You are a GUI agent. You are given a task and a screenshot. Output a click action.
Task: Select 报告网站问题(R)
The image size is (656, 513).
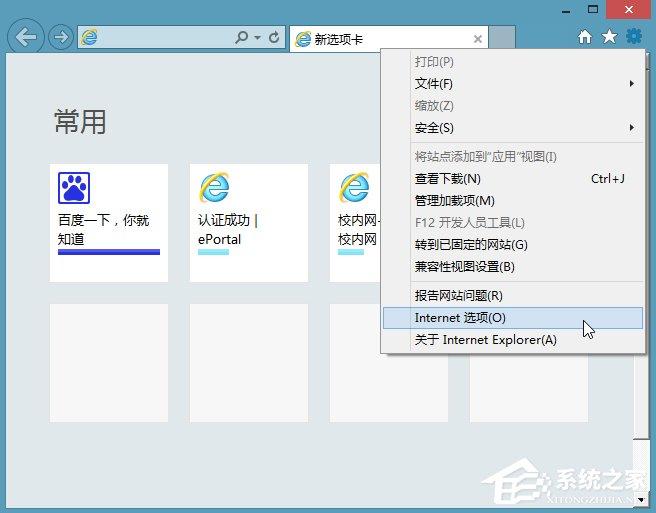[x=513, y=295]
